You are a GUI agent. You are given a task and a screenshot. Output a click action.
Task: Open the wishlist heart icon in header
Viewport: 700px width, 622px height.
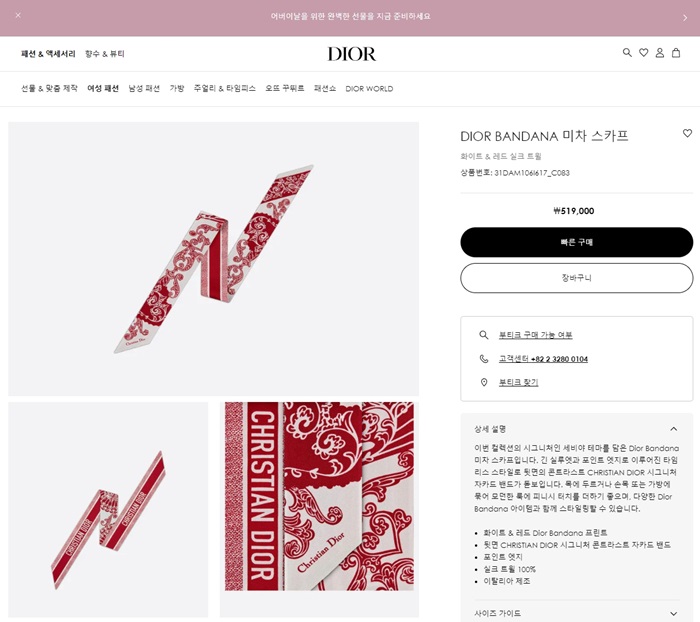tap(643, 53)
